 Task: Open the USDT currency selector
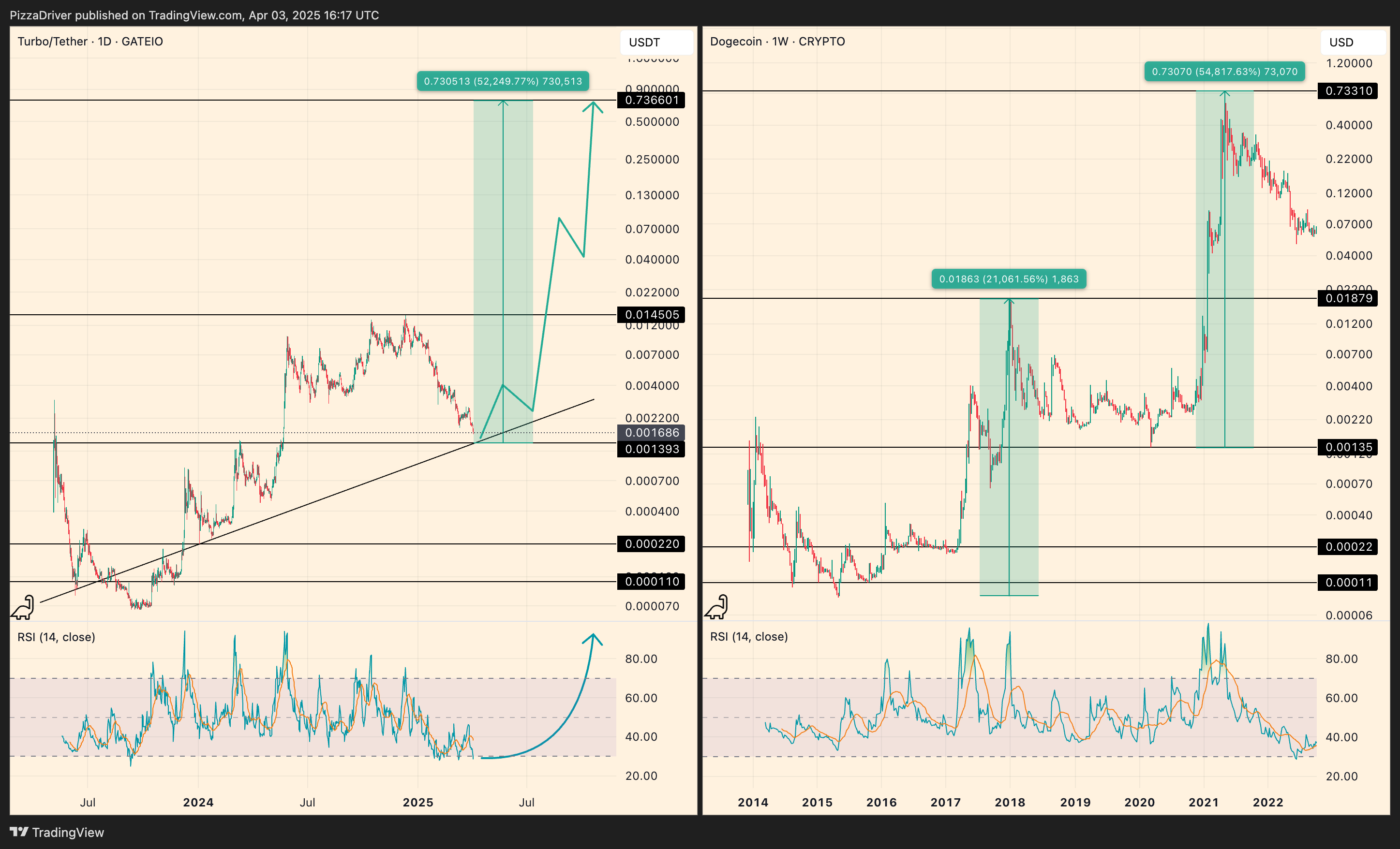656,42
